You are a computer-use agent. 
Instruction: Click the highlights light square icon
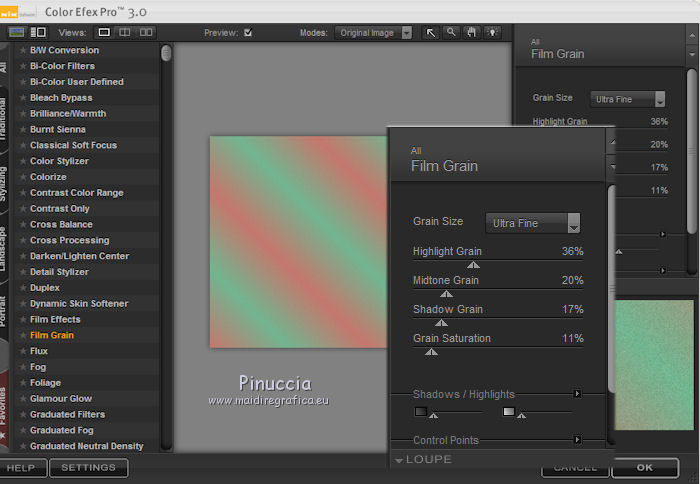(508, 411)
